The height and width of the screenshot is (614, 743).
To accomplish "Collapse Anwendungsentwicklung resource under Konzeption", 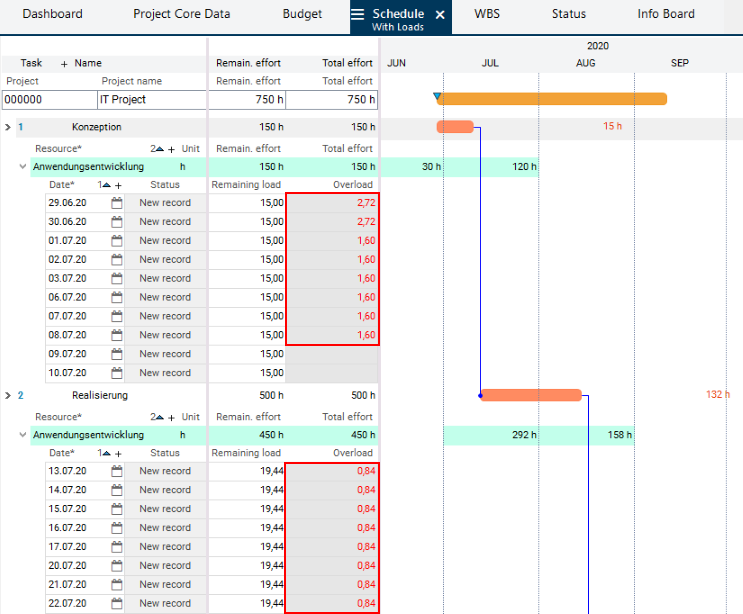I will (23, 167).
